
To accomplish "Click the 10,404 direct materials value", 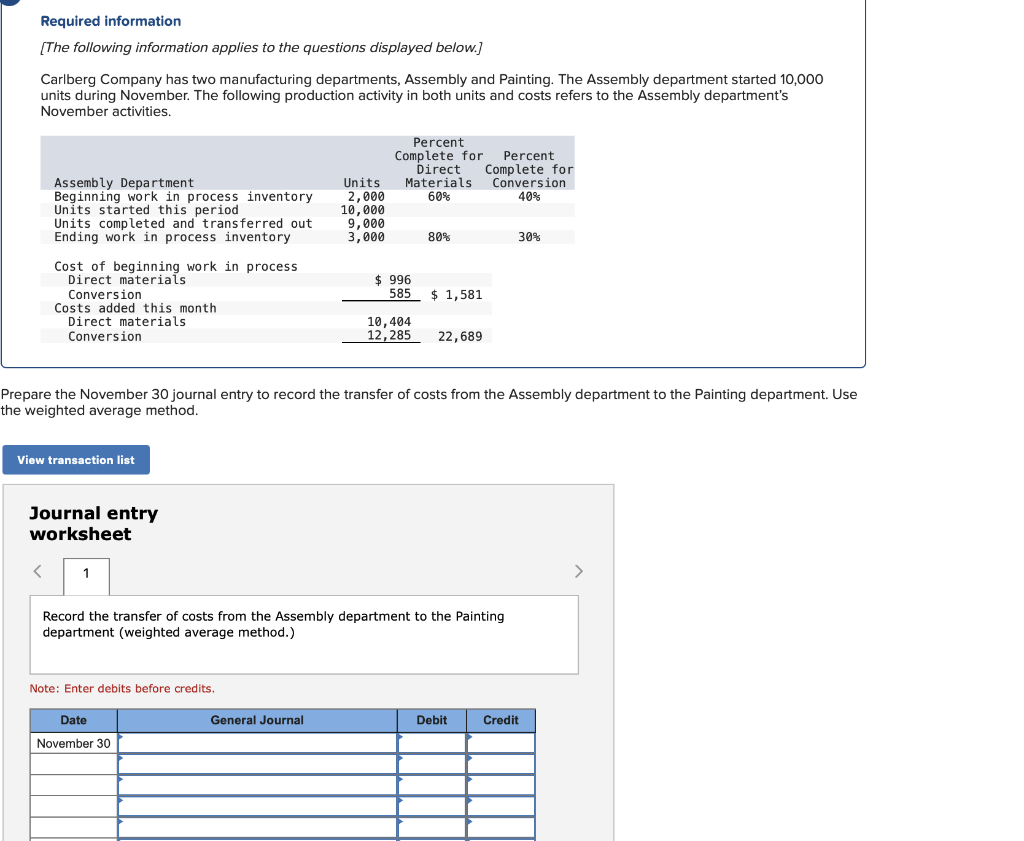I will [x=389, y=321].
